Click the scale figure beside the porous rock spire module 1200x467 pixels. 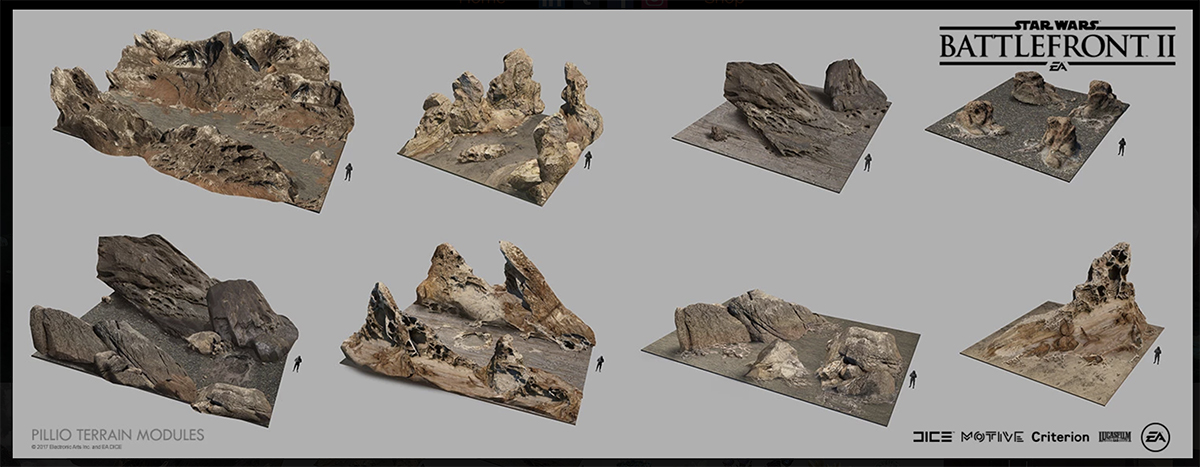[1158, 354]
